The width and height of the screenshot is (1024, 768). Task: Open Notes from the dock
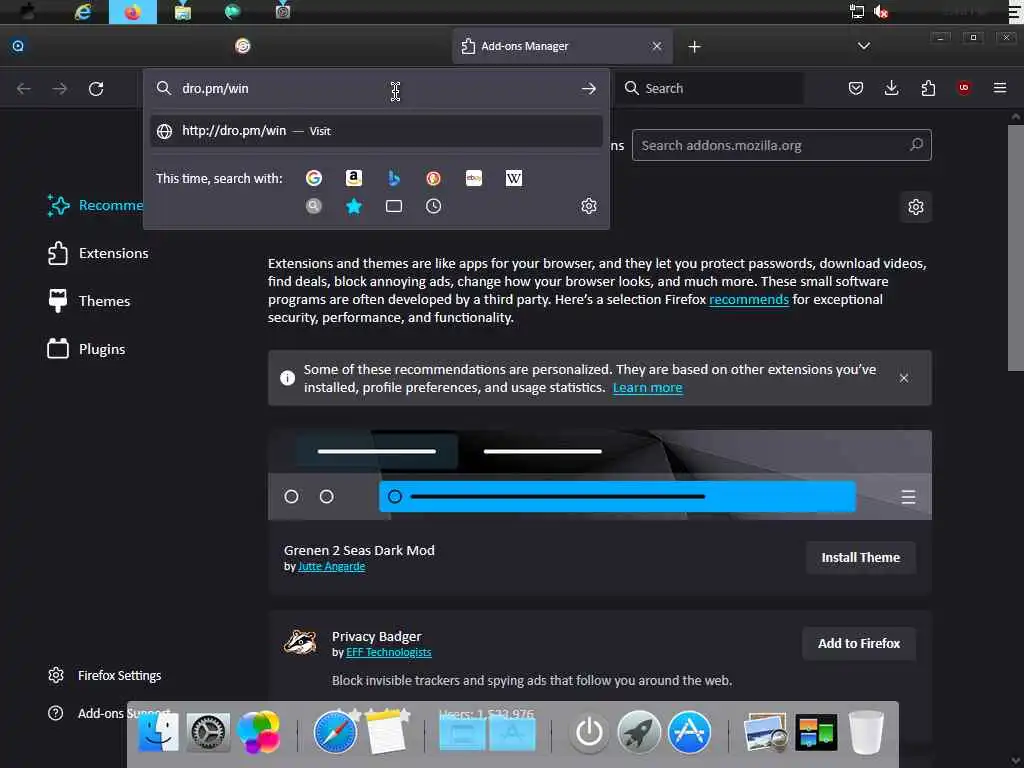386,731
